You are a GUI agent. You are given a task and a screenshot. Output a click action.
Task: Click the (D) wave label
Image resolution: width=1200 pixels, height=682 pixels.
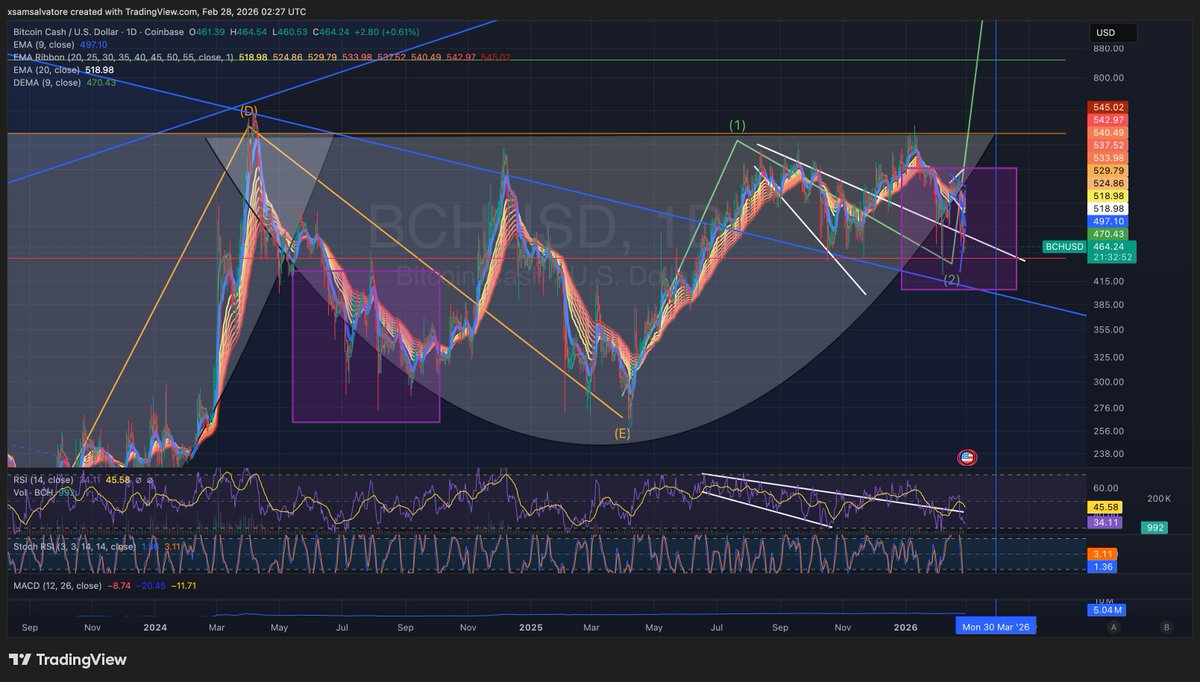tap(249, 110)
